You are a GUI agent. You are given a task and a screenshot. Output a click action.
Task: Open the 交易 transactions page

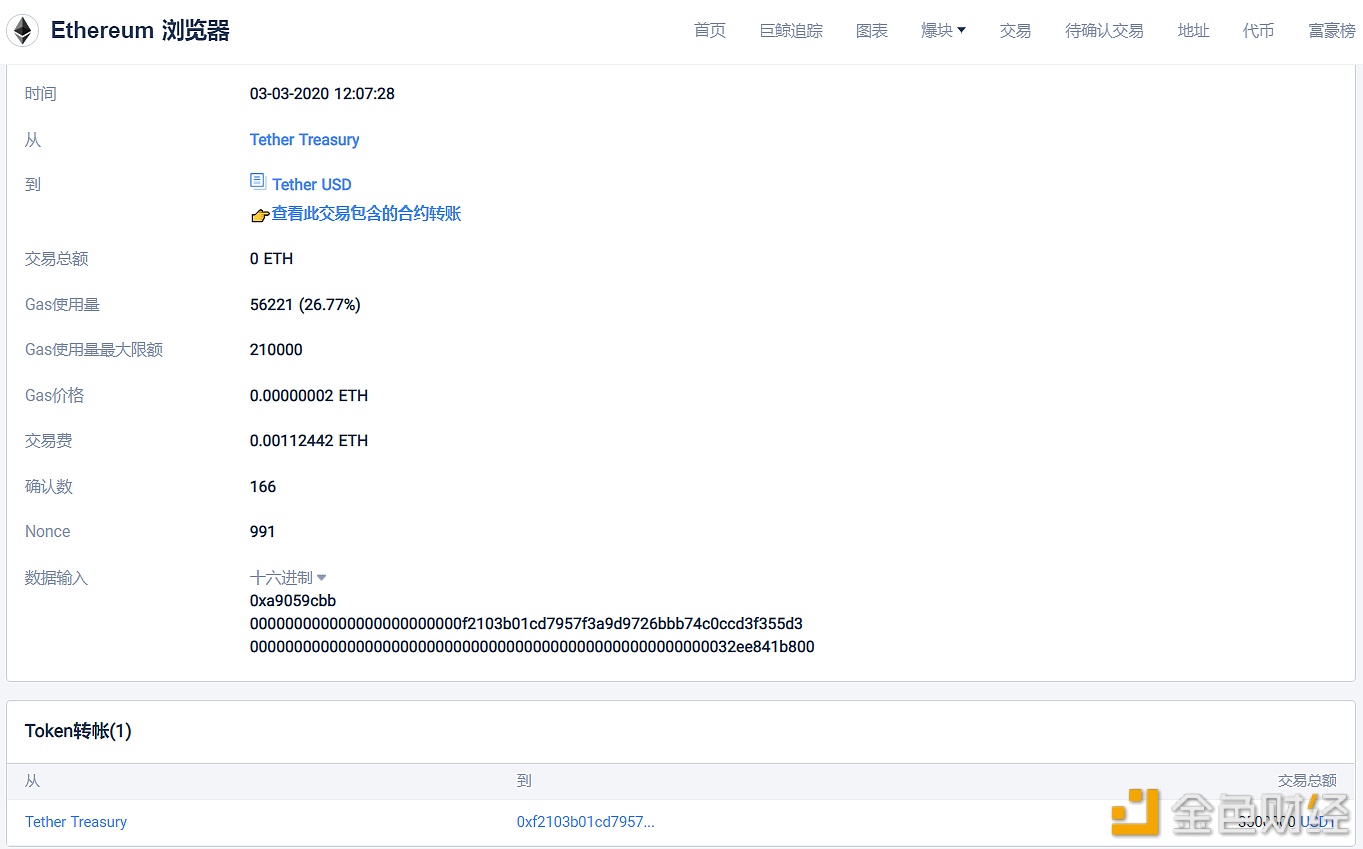click(1015, 31)
